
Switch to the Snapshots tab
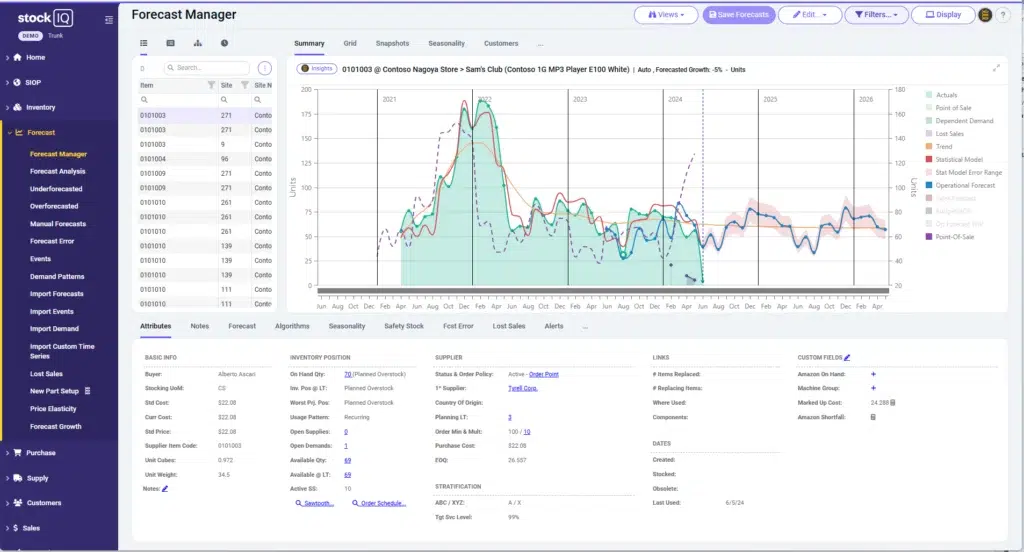click(x=392, y=44)
